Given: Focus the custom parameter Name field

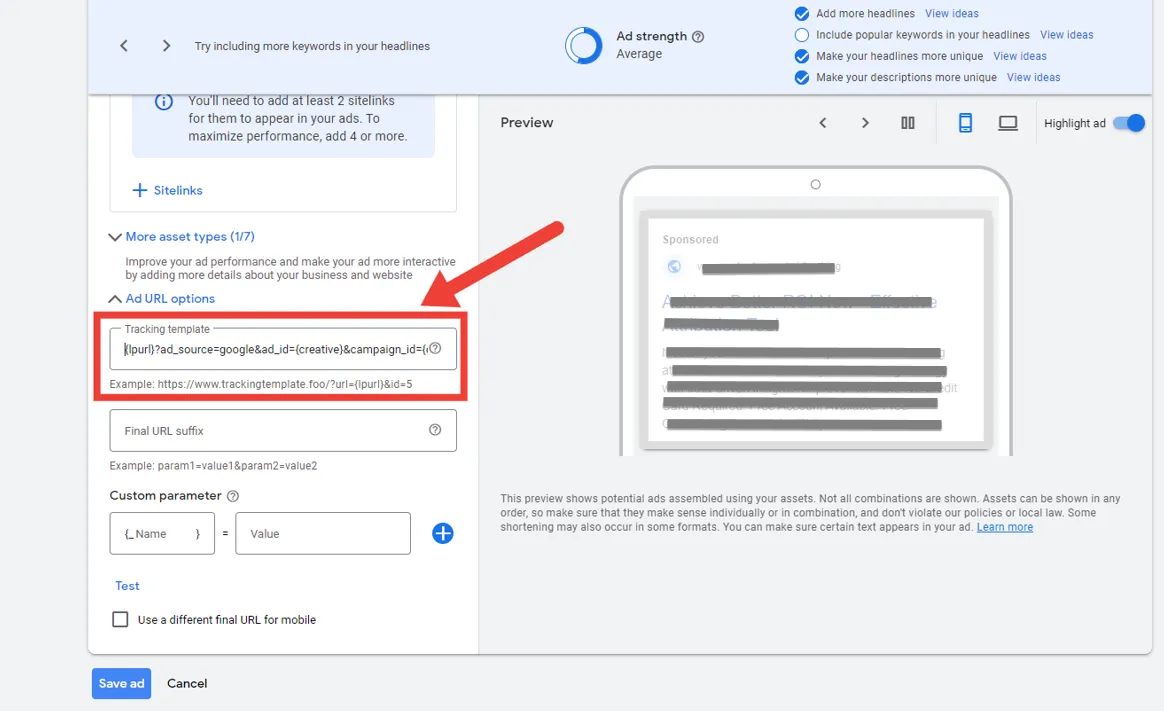Looking at the screenshot, I should [162, 534].
